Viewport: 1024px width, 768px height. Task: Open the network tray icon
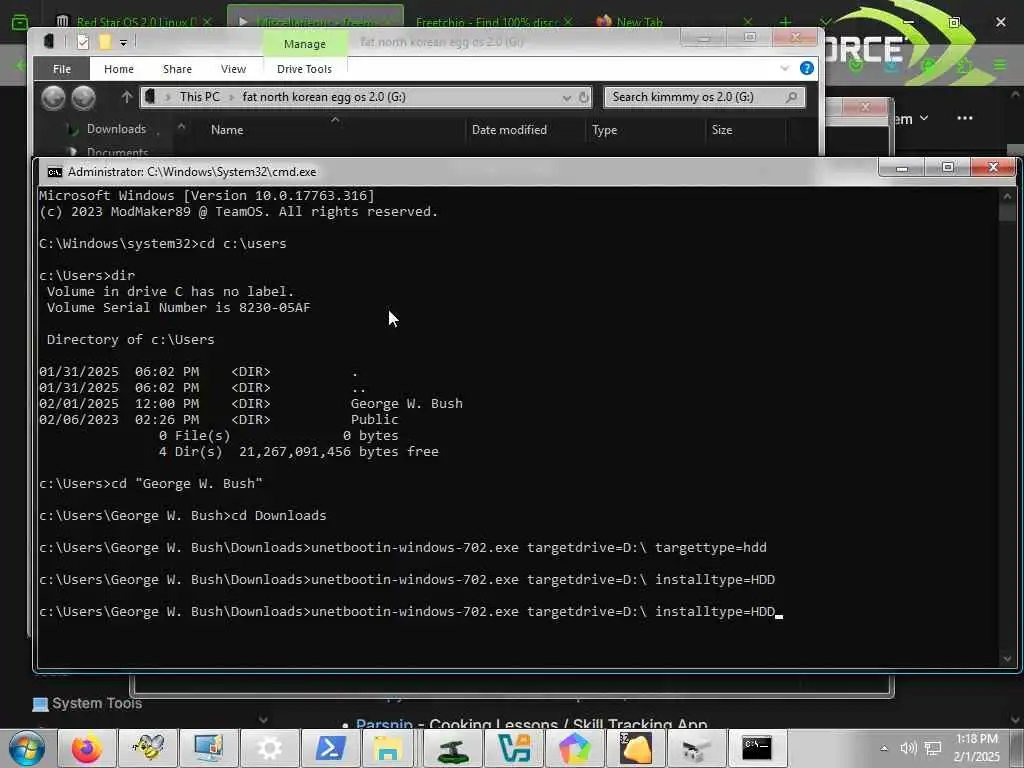(x=933, y=748)
